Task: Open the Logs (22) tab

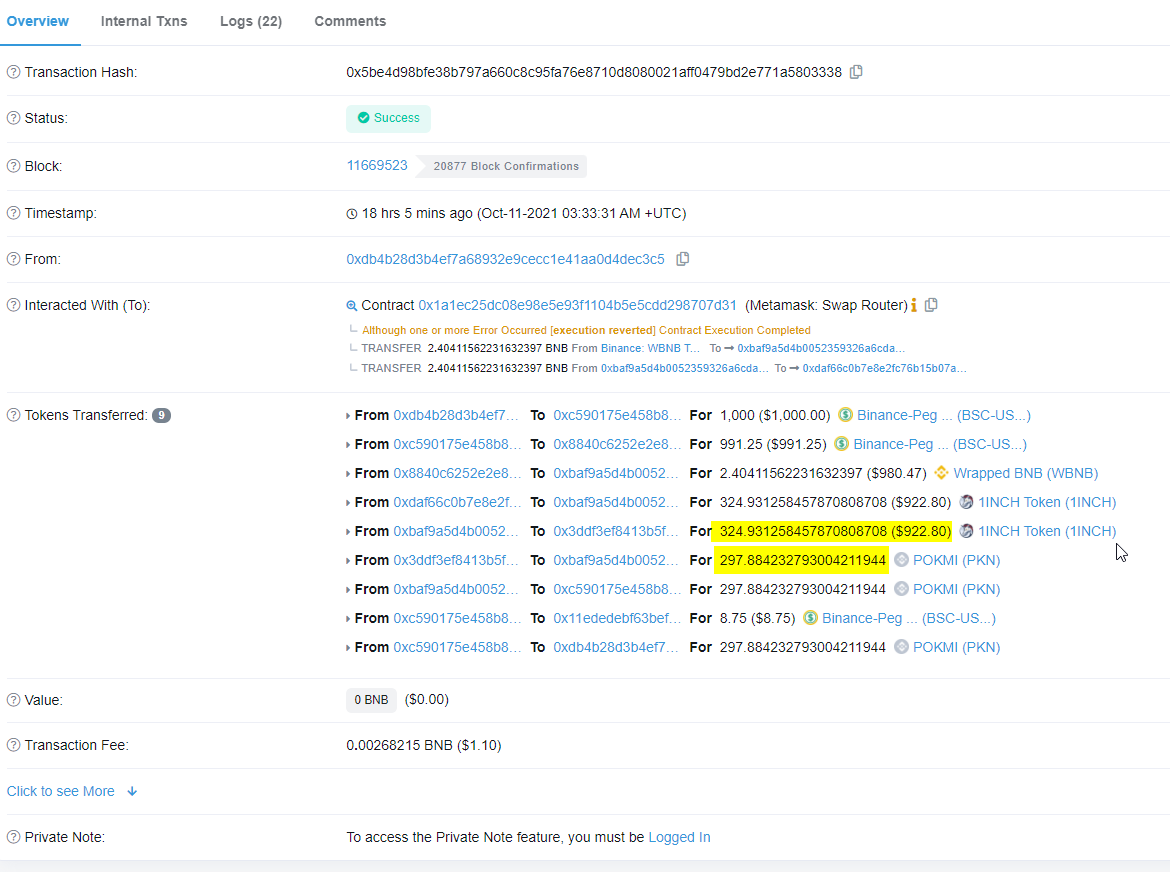Action: [x=250, y=20]
